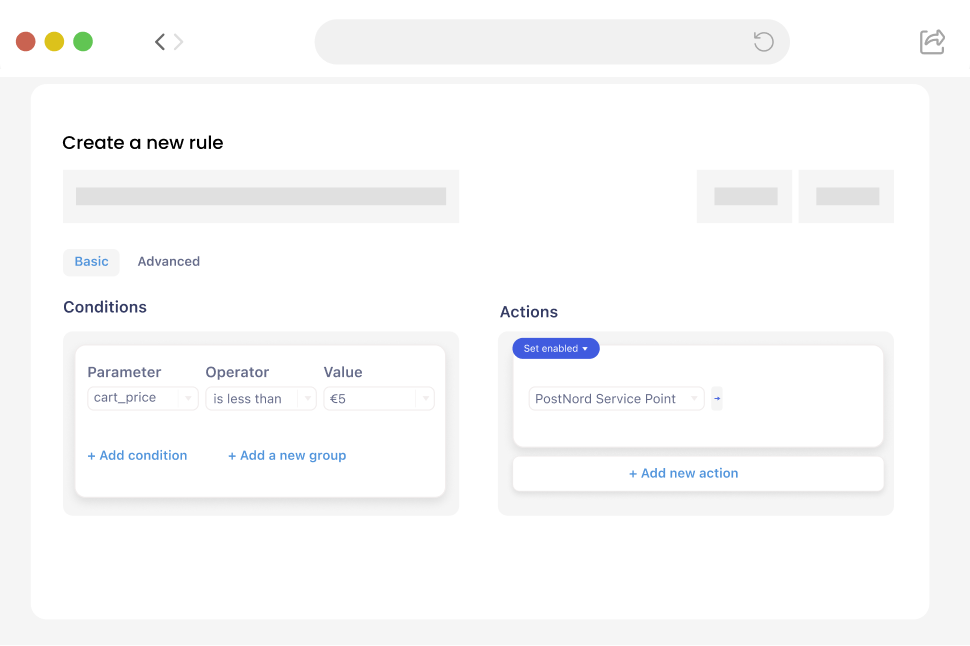Open the 'Set enabled' action type dropdown

(x=556, y=348)
